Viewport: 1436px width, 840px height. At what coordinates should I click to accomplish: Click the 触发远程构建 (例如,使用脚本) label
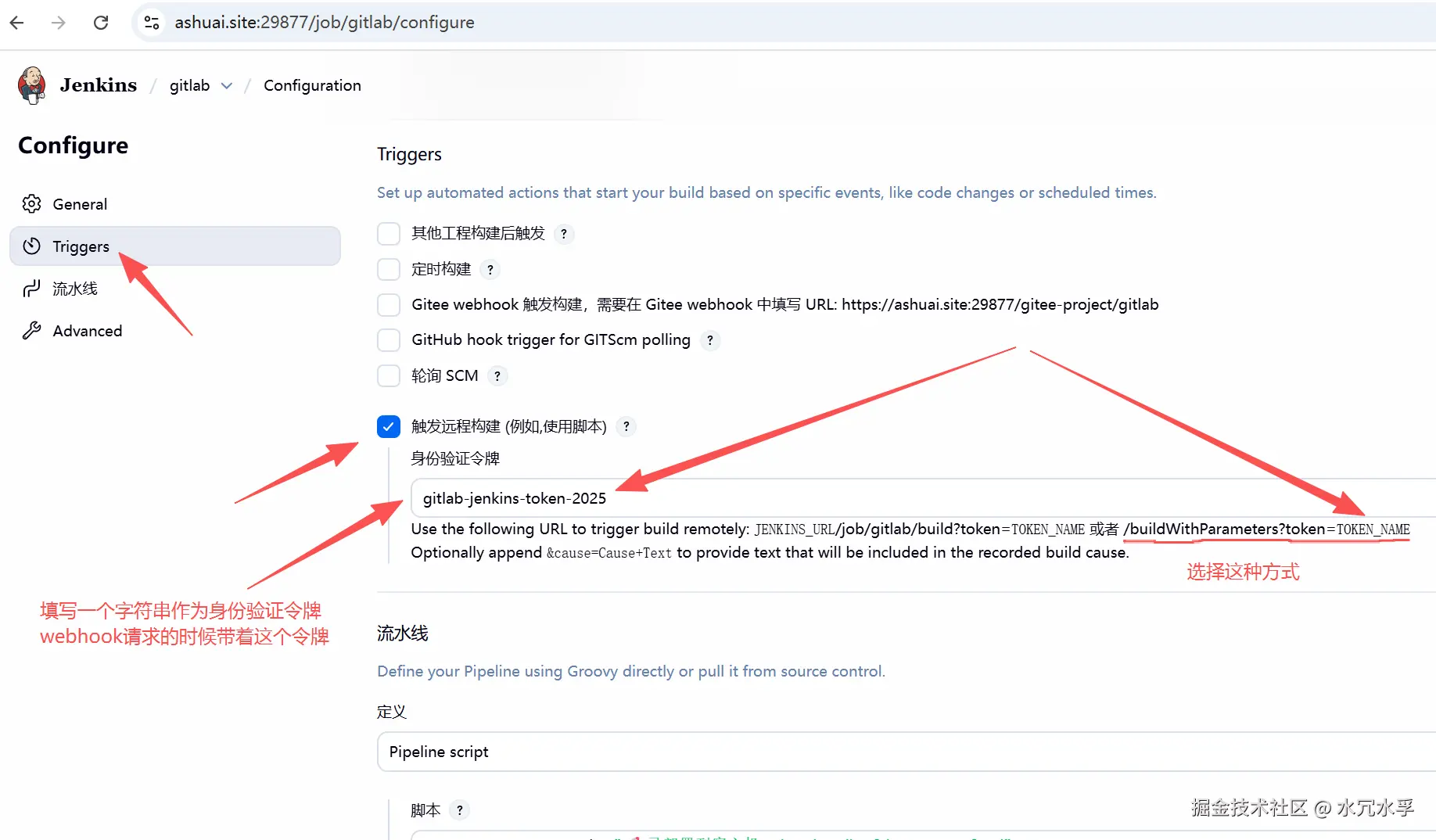[x=509, y=426]
